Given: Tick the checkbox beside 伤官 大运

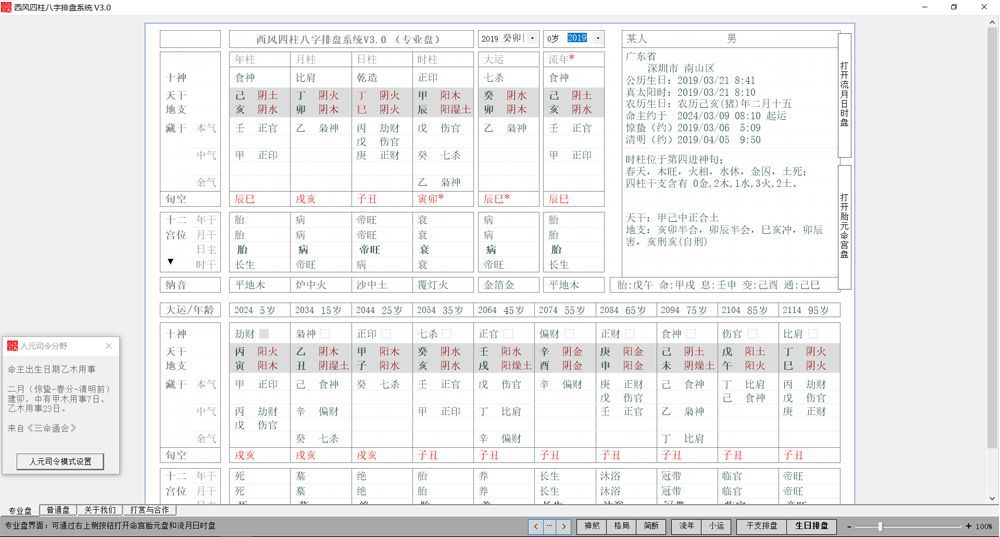Looking at the screenshot, I should point(752,334).
